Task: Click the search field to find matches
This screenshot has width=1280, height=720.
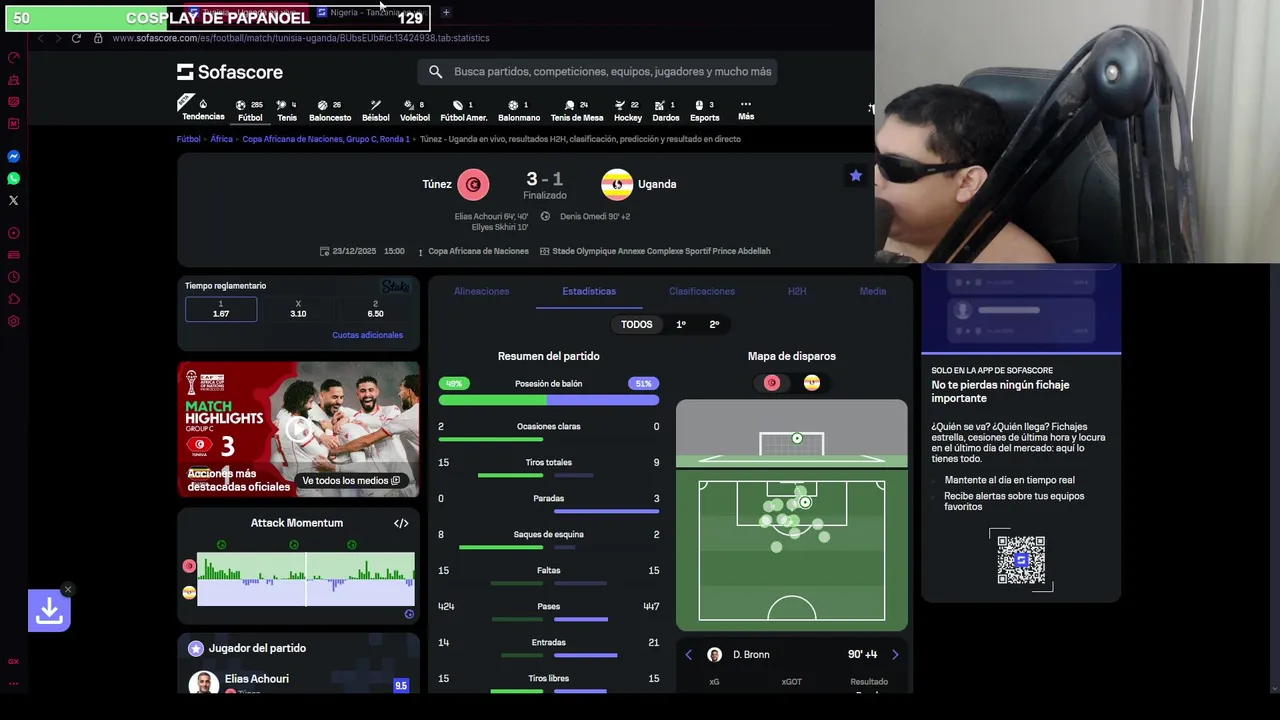Action: pos(597,71)
